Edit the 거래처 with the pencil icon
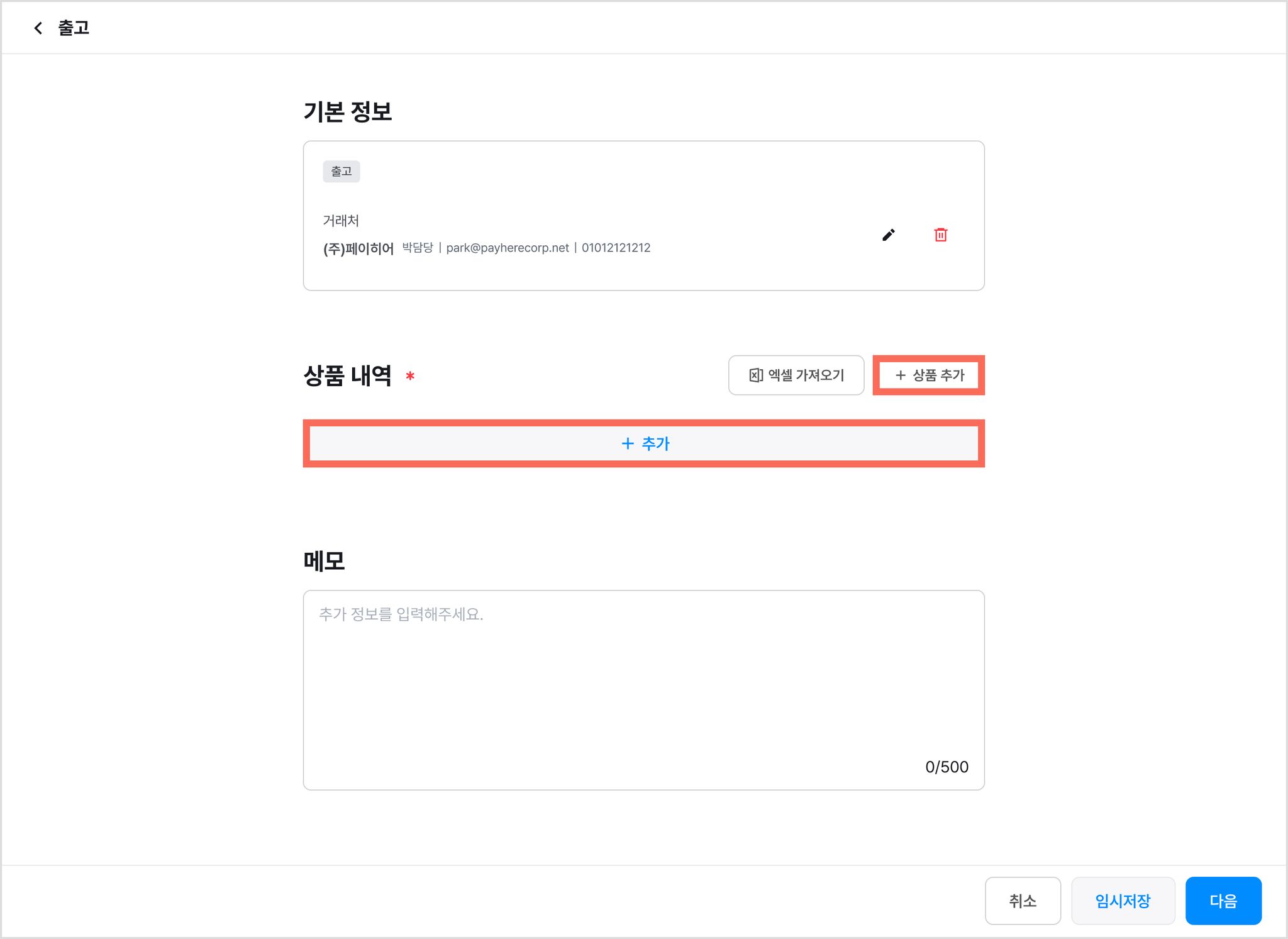Viewport: 1288px width, 939px height. 888,235
